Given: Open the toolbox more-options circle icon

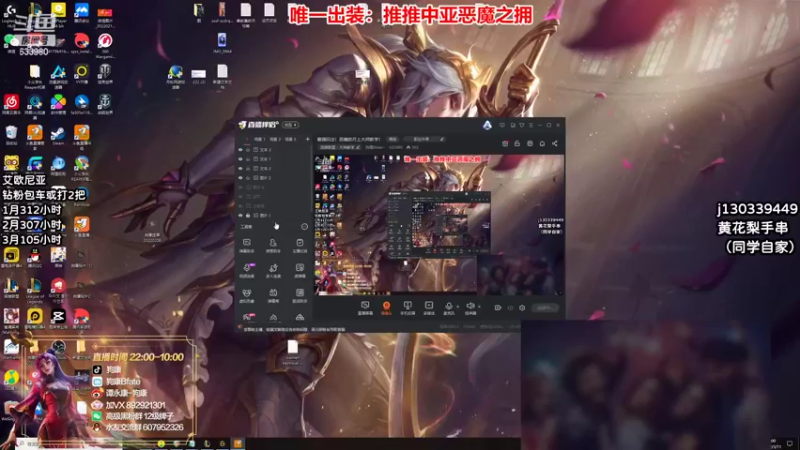Looking at the screenshot, I should 305,227.
